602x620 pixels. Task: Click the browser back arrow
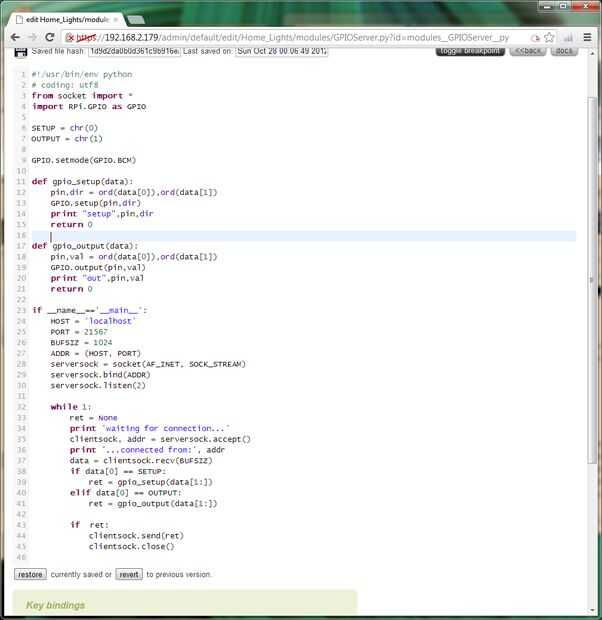click(15, 37)
